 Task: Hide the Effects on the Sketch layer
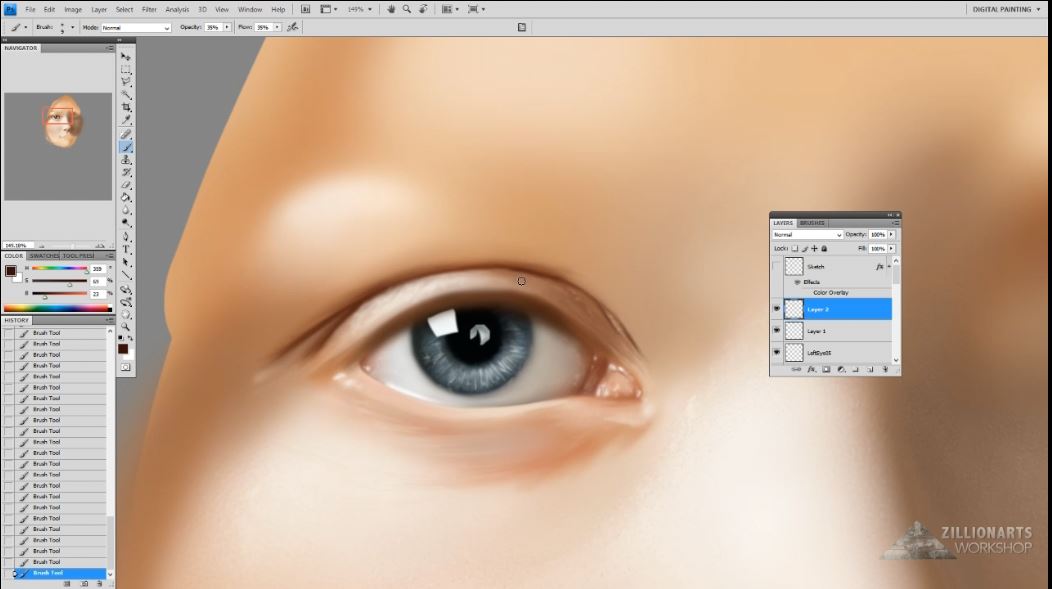click(x=797, y=282)
